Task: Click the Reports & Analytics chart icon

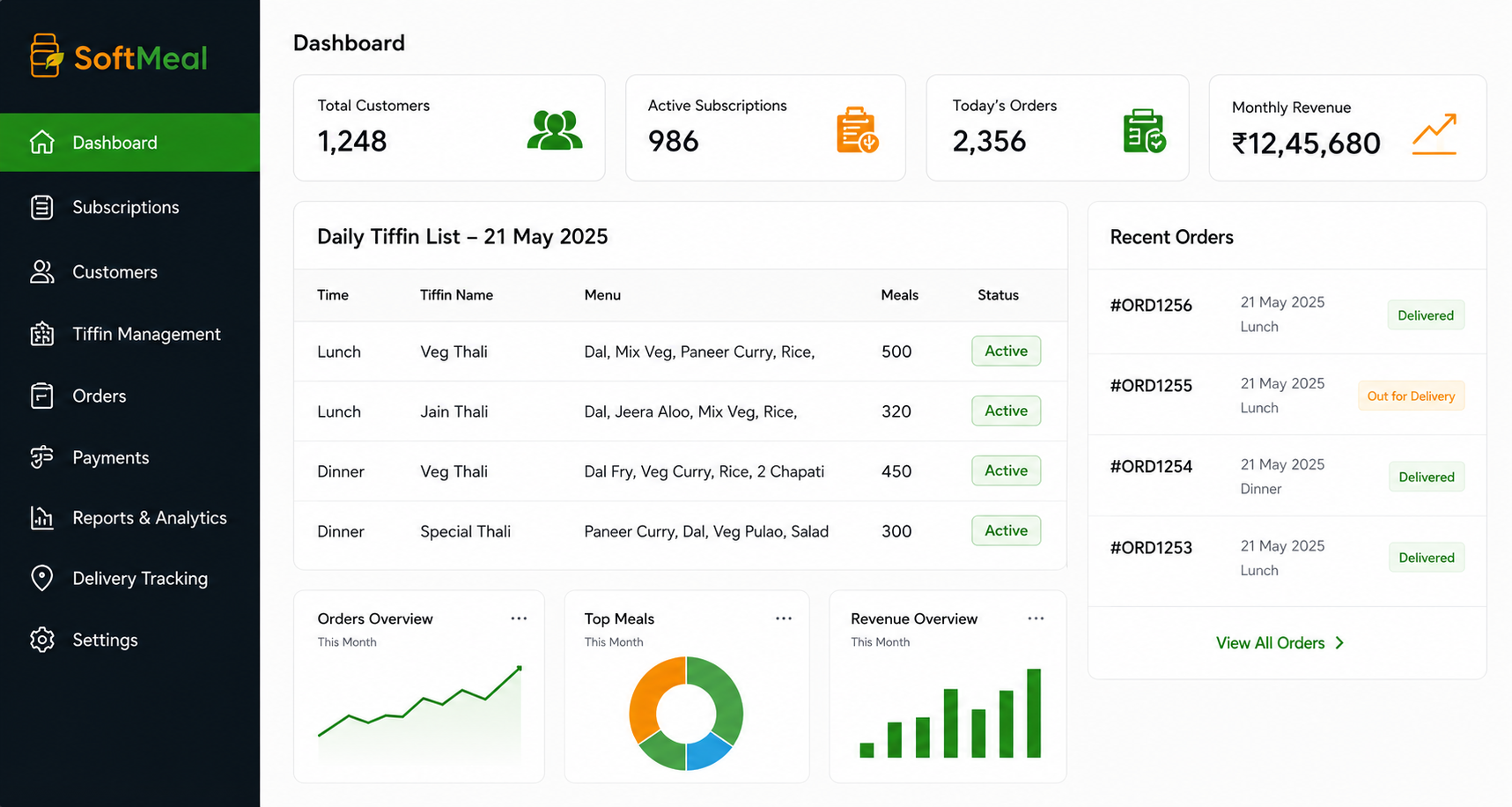Action: pos(41,517)
